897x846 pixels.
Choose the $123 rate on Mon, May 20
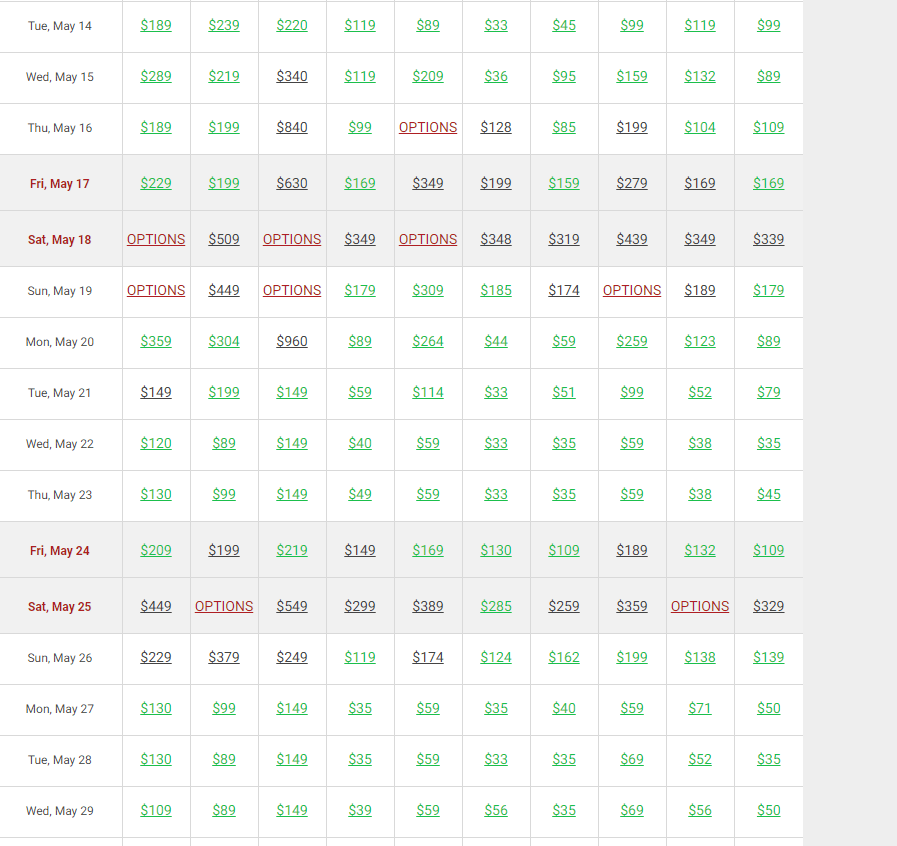(700, 341)
